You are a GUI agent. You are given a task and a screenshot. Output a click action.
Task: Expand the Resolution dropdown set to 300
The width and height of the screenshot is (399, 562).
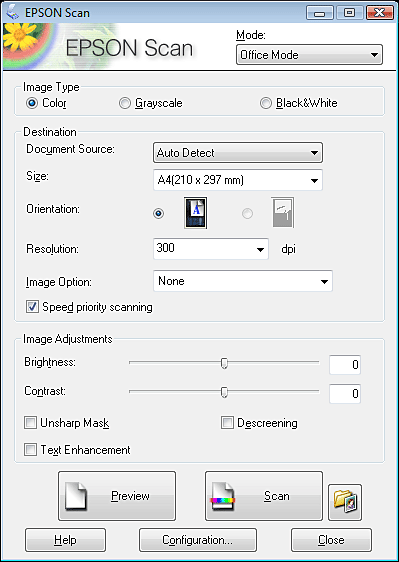(211, 249)
